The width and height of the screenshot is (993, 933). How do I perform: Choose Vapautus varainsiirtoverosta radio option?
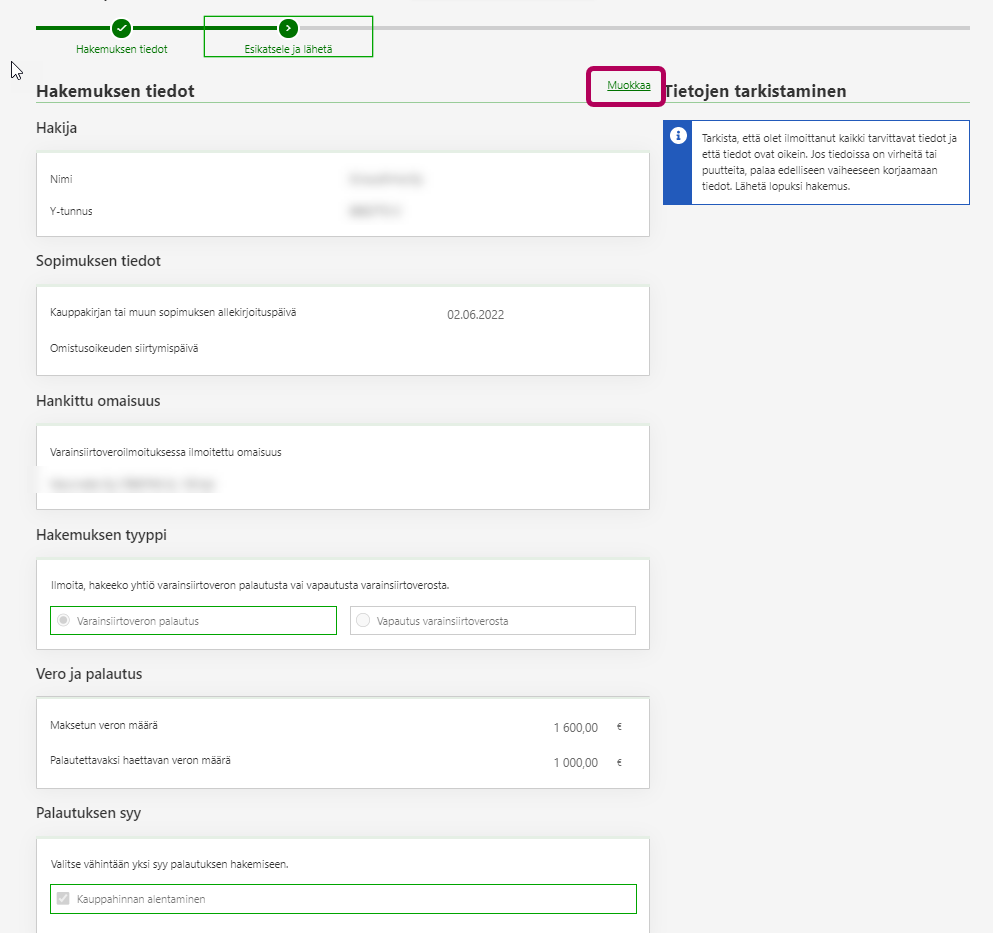tap(362, 621)
